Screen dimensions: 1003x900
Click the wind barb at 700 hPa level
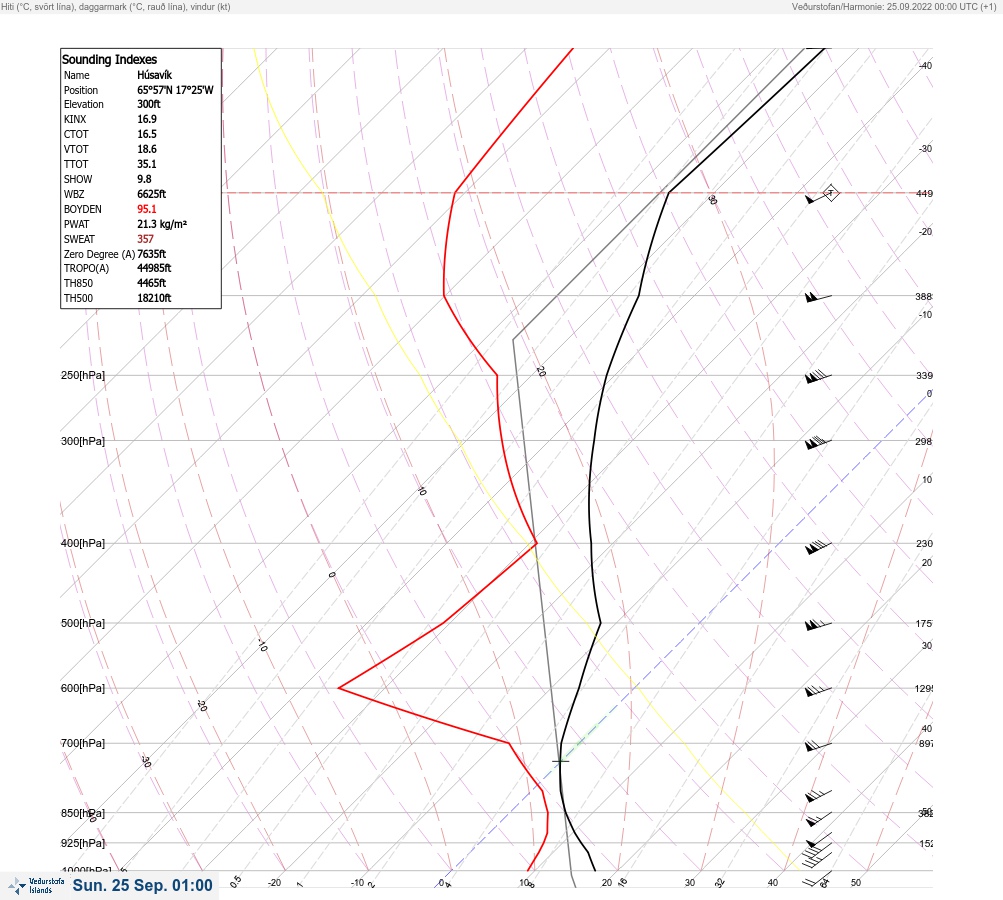(818, 745)
